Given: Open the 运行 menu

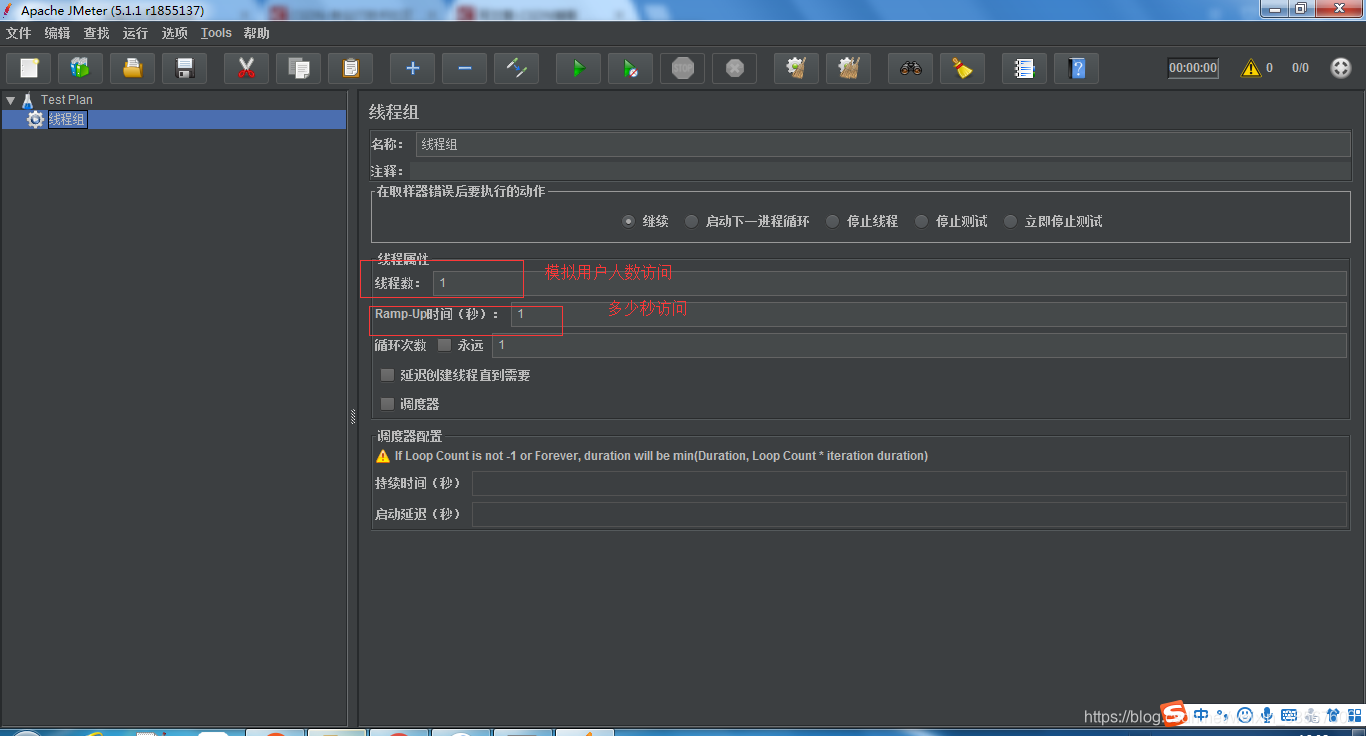Looking at the screenshot, I should coord(135,33).
